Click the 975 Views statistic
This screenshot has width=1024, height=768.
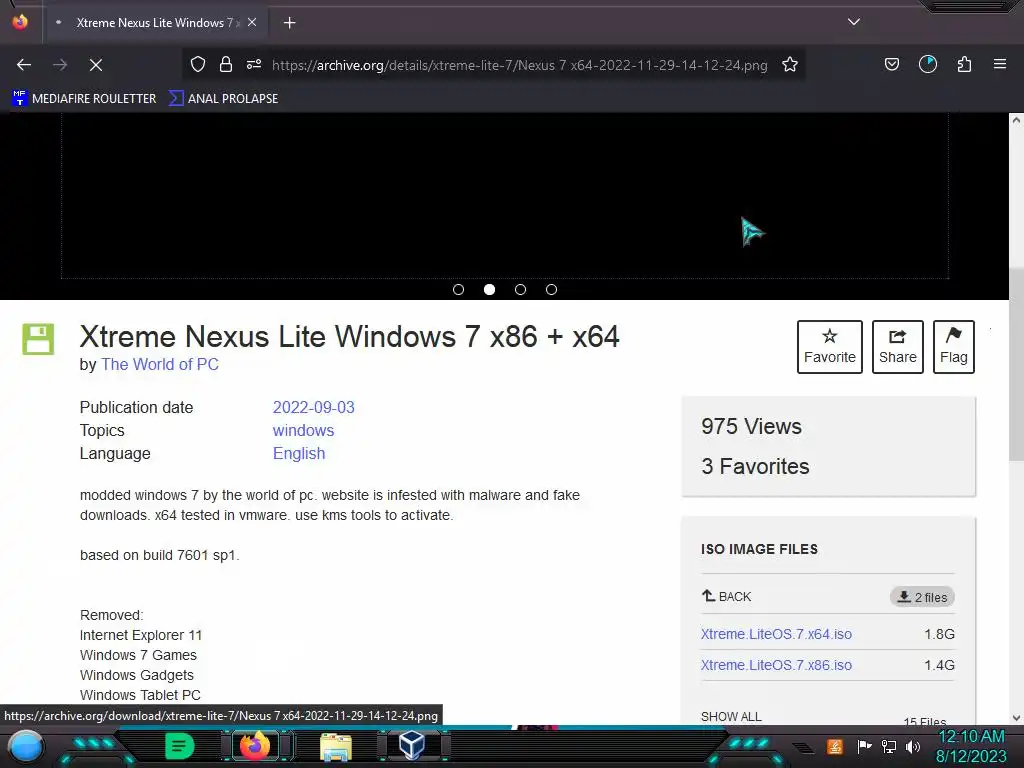pos(751,426)
